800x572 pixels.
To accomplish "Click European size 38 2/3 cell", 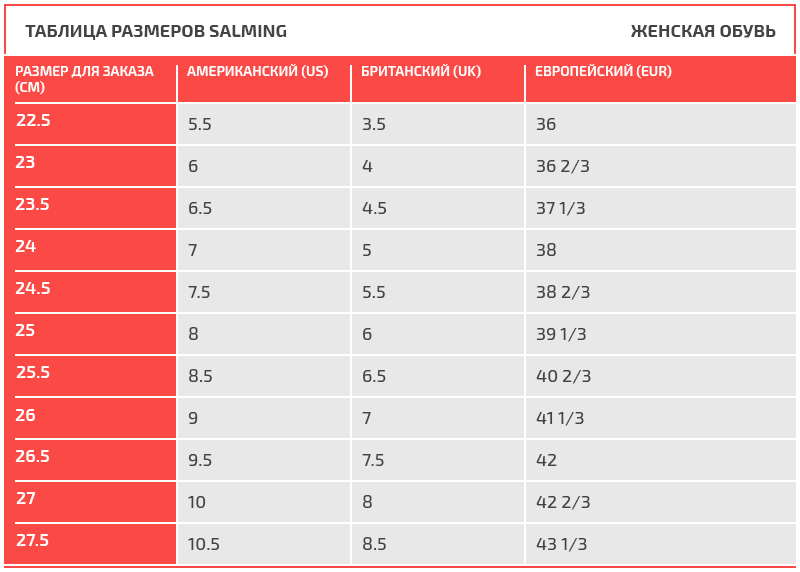I will point(563,292).
